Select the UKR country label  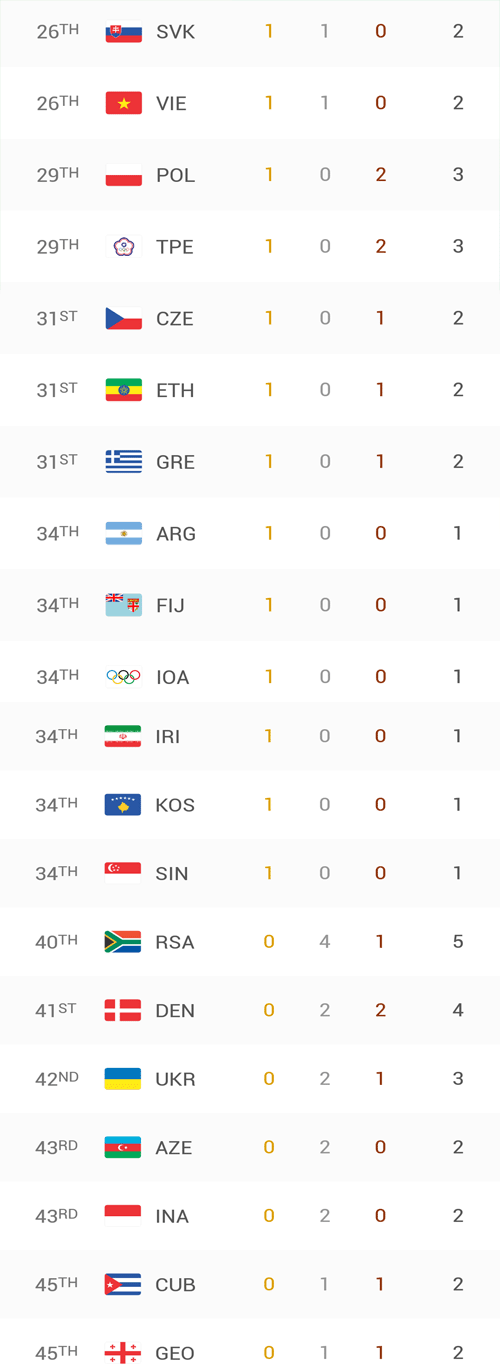pos(176,1079)
